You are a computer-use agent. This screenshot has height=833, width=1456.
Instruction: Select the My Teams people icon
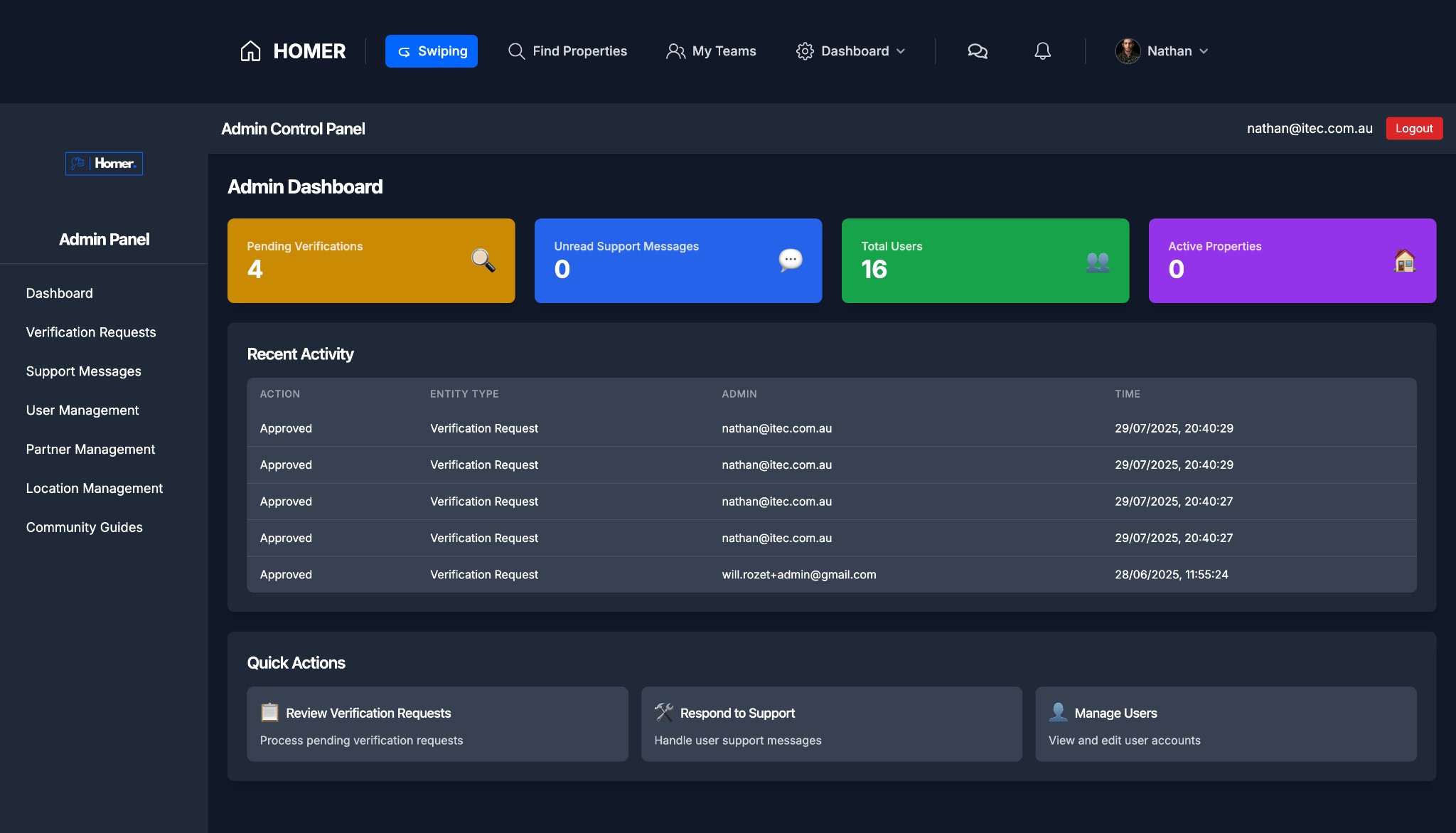pos(674,51)
